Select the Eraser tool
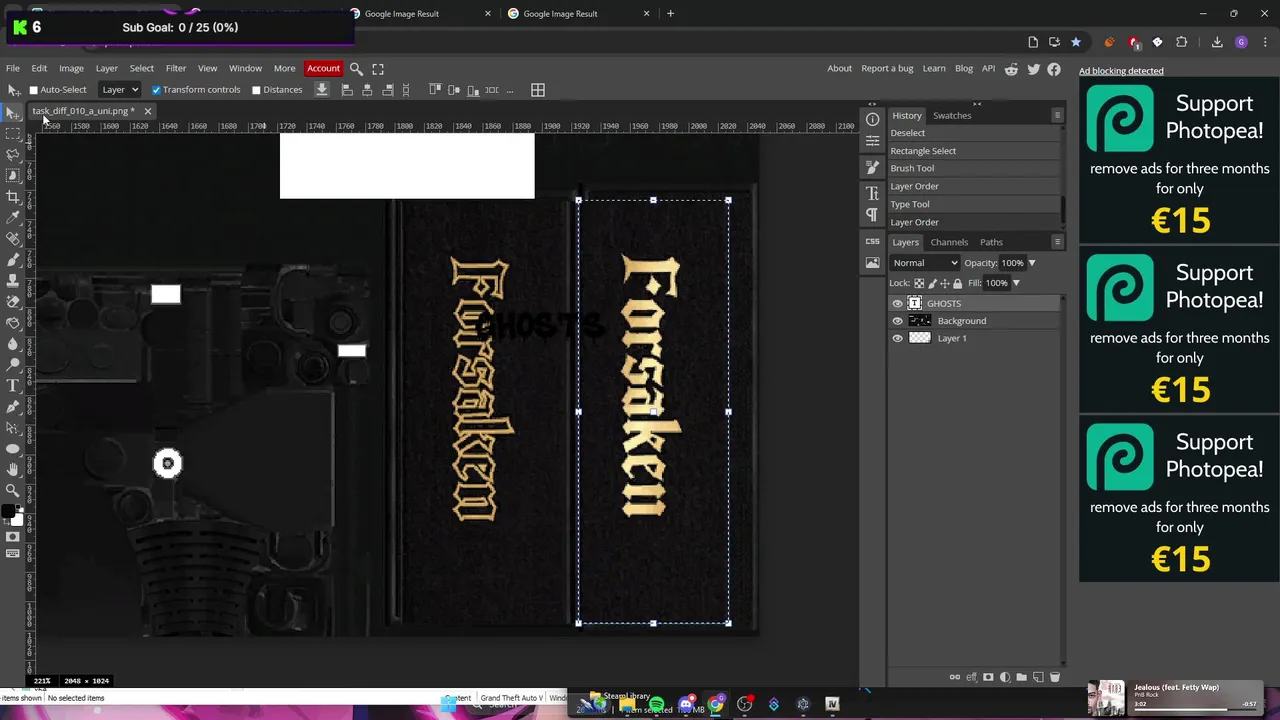The width and height of the screenshot is (1280, 720). [x=13, y=302]
